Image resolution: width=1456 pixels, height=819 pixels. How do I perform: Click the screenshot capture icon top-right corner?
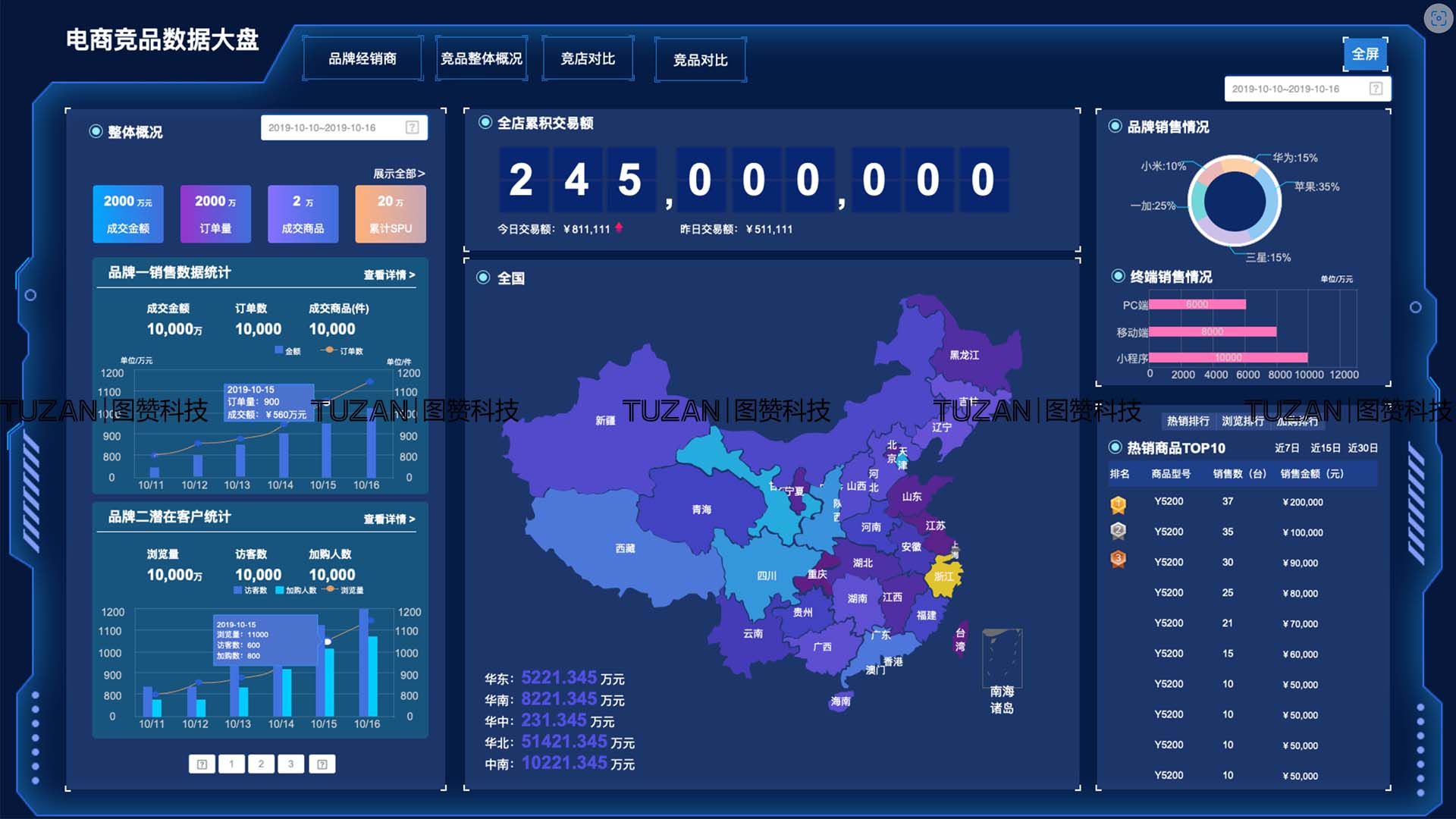1439,18
